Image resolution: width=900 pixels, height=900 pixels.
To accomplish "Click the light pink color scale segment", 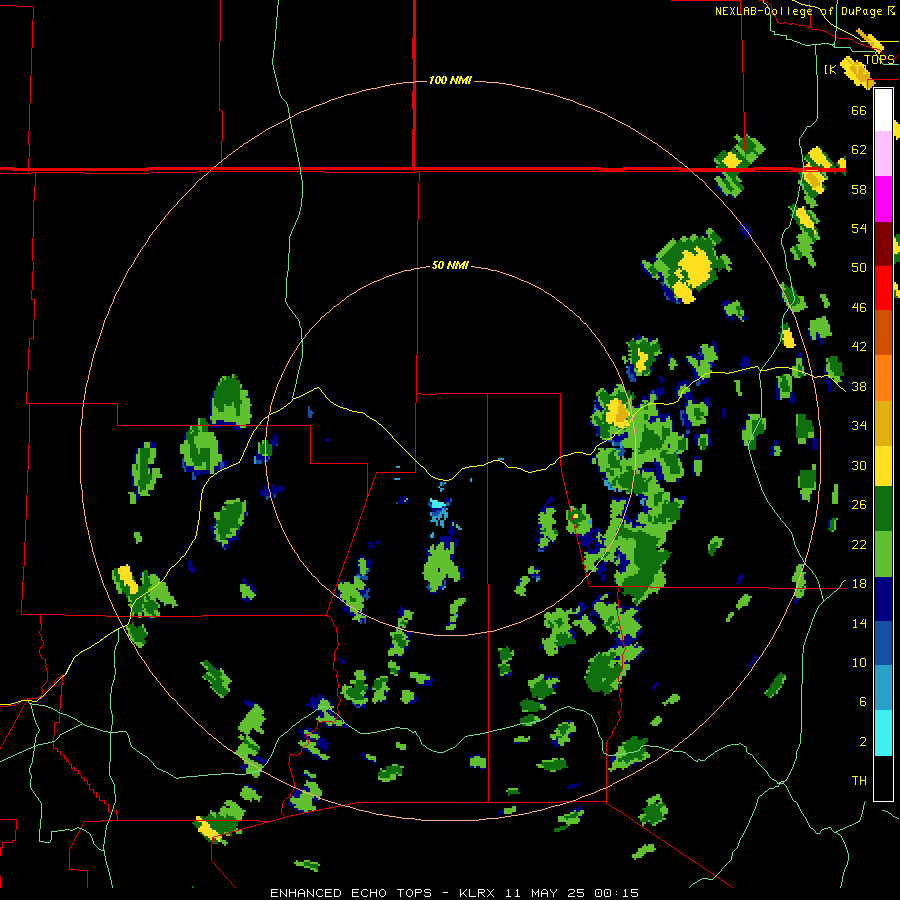I will [883, 154].
